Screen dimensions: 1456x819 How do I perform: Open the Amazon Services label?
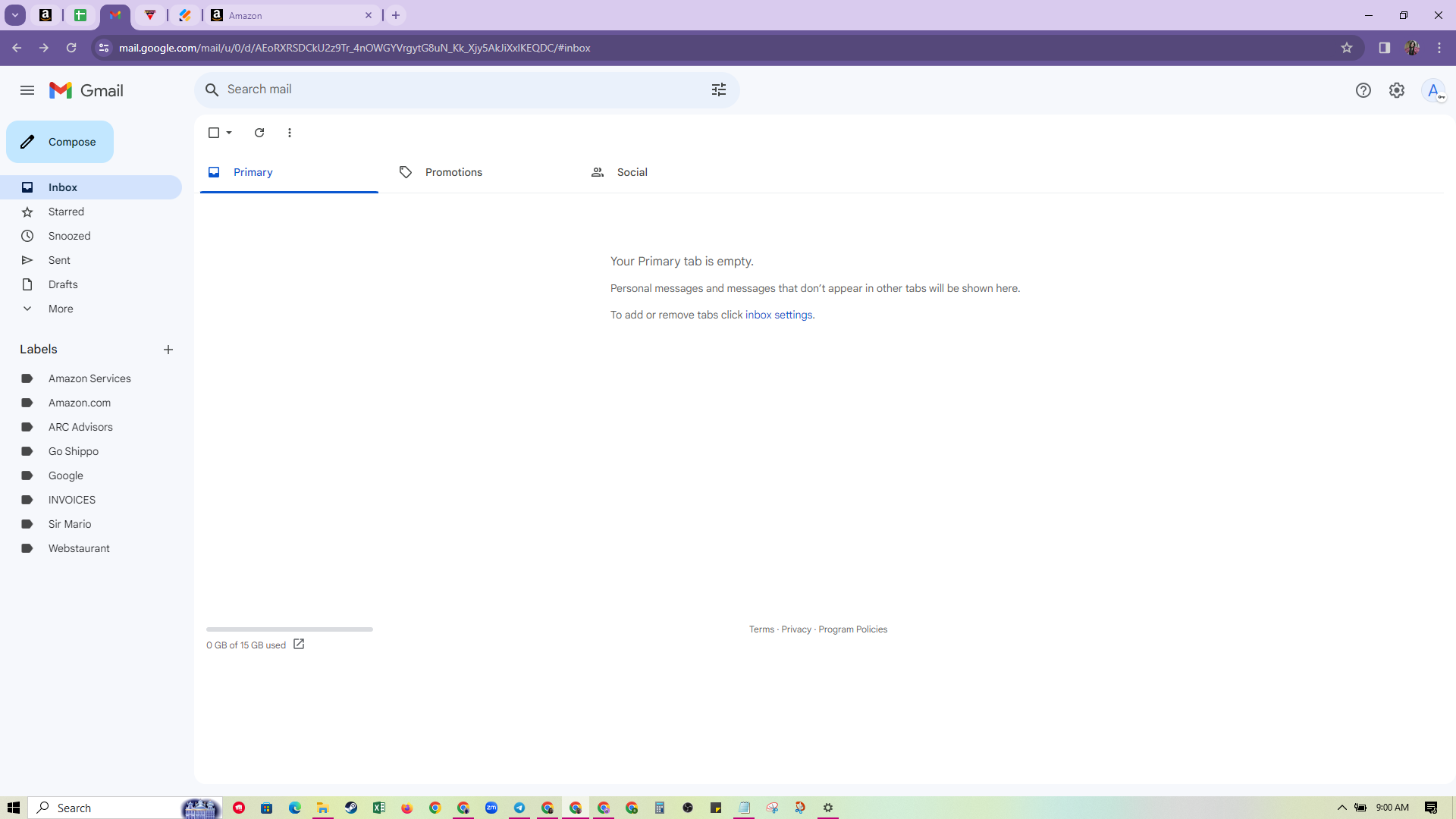coord(91,378)
